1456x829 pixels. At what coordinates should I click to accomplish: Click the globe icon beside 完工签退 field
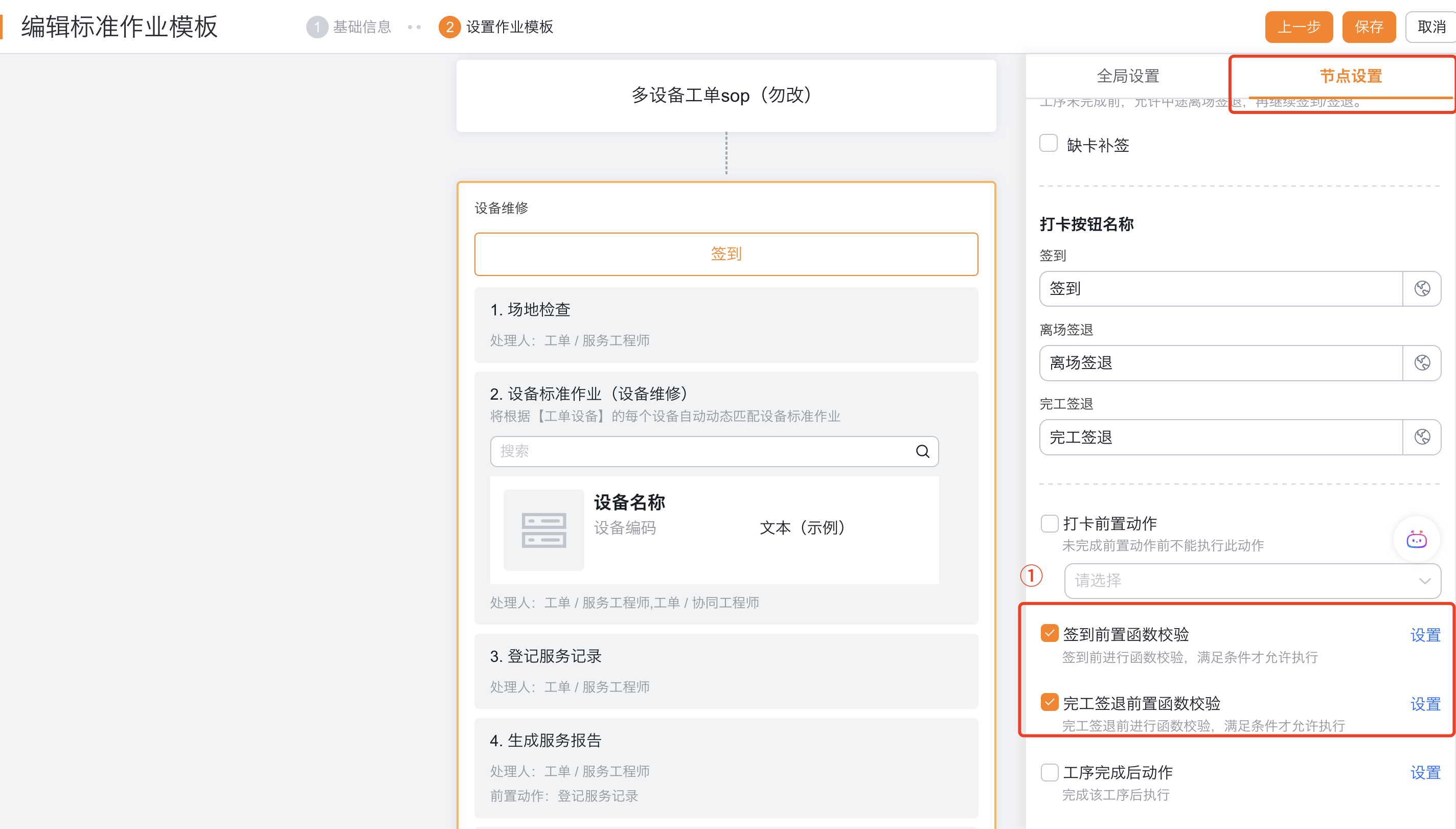pyautogui.click(x=1422, y=436)
